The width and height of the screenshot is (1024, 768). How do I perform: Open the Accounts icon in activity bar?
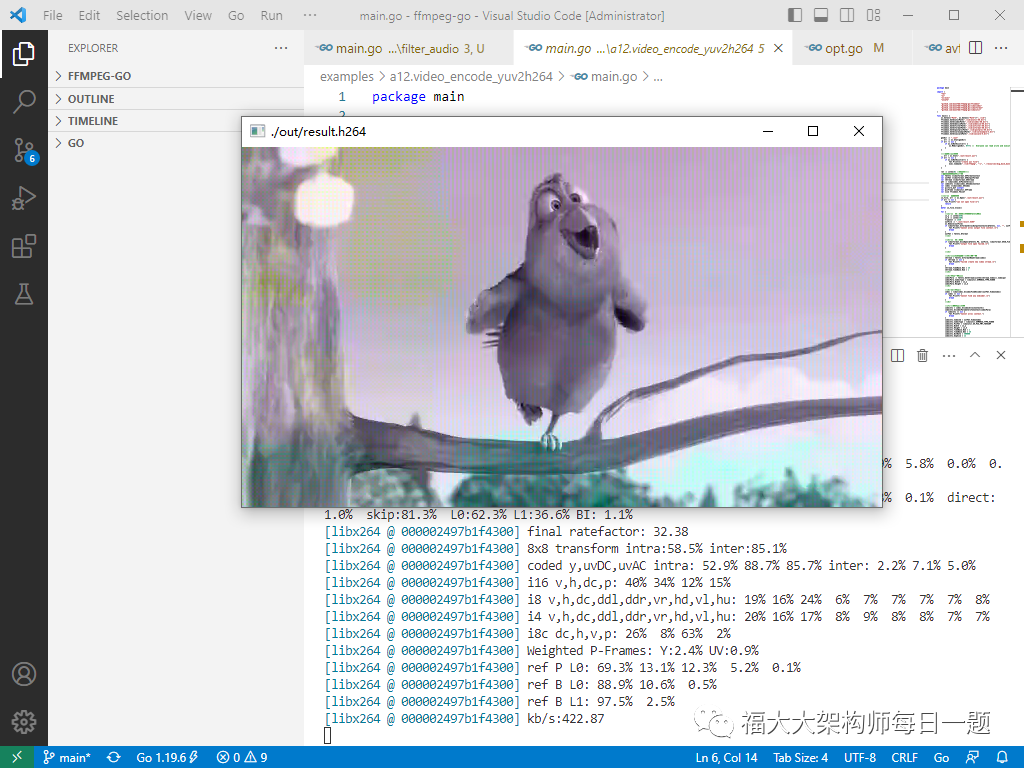pyautogui.click(x=24, y=674)
